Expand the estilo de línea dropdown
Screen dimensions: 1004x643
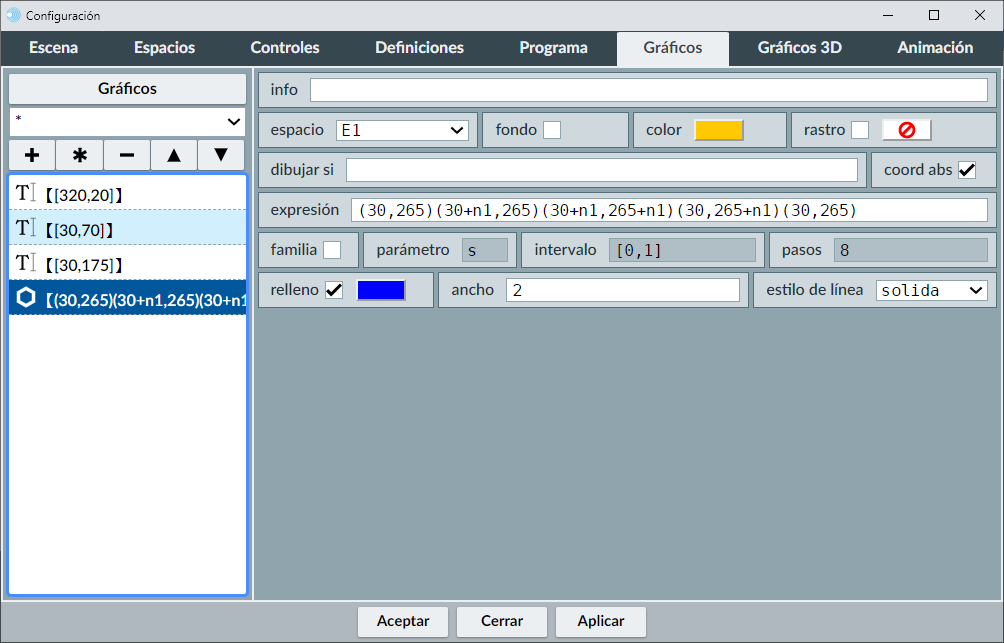[931, 290]
